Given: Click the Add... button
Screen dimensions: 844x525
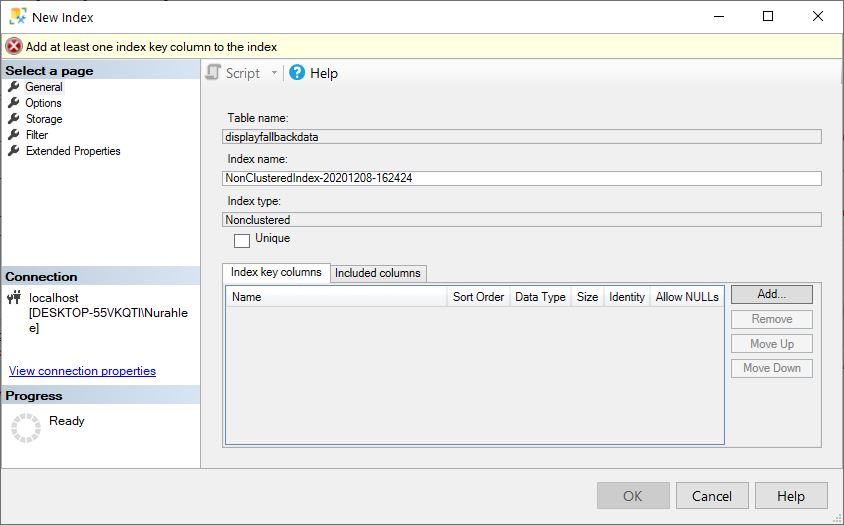Looking at the screenshot, I should (x=772, y=294).
